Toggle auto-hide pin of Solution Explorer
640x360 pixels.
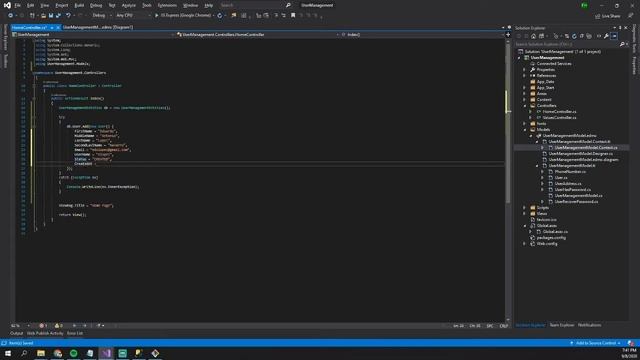[x=620, y=28]
